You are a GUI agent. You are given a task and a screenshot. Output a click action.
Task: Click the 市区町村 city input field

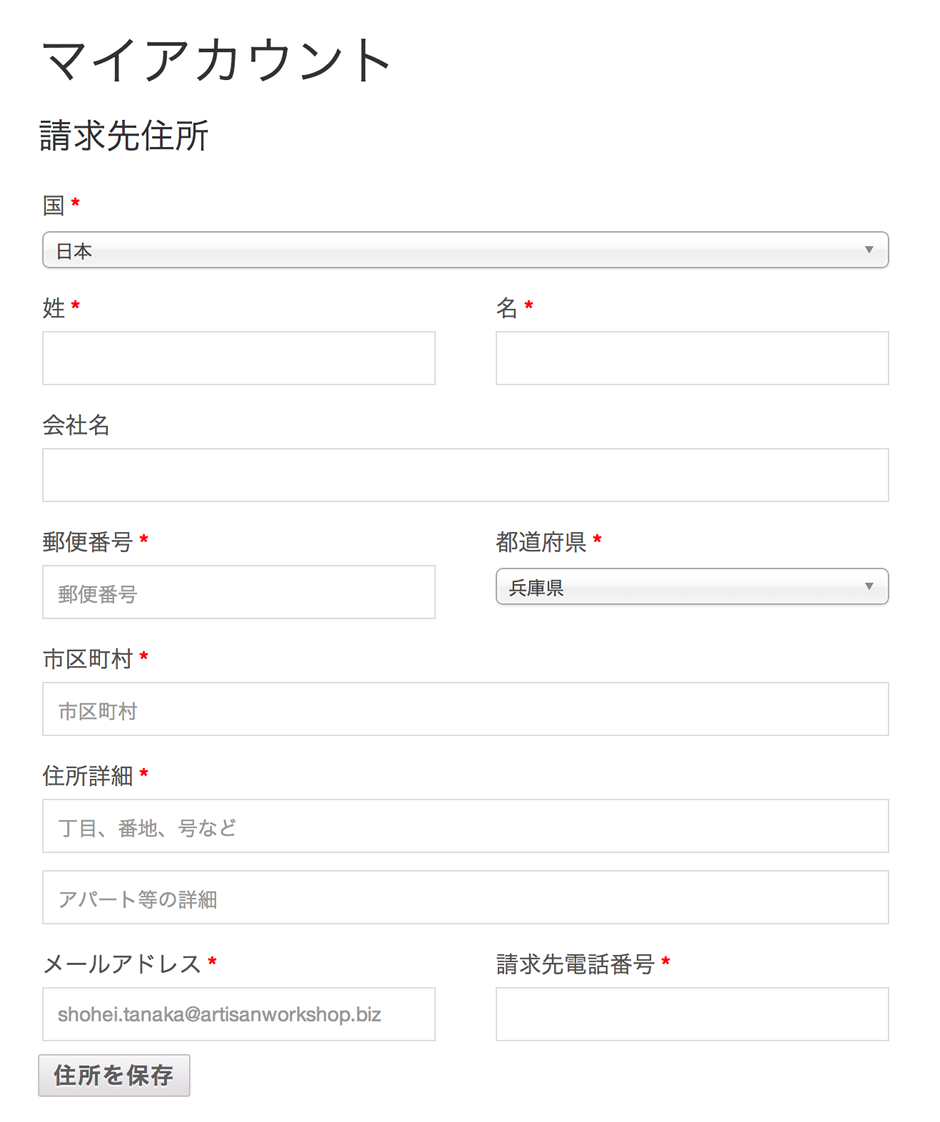point(465,709)
